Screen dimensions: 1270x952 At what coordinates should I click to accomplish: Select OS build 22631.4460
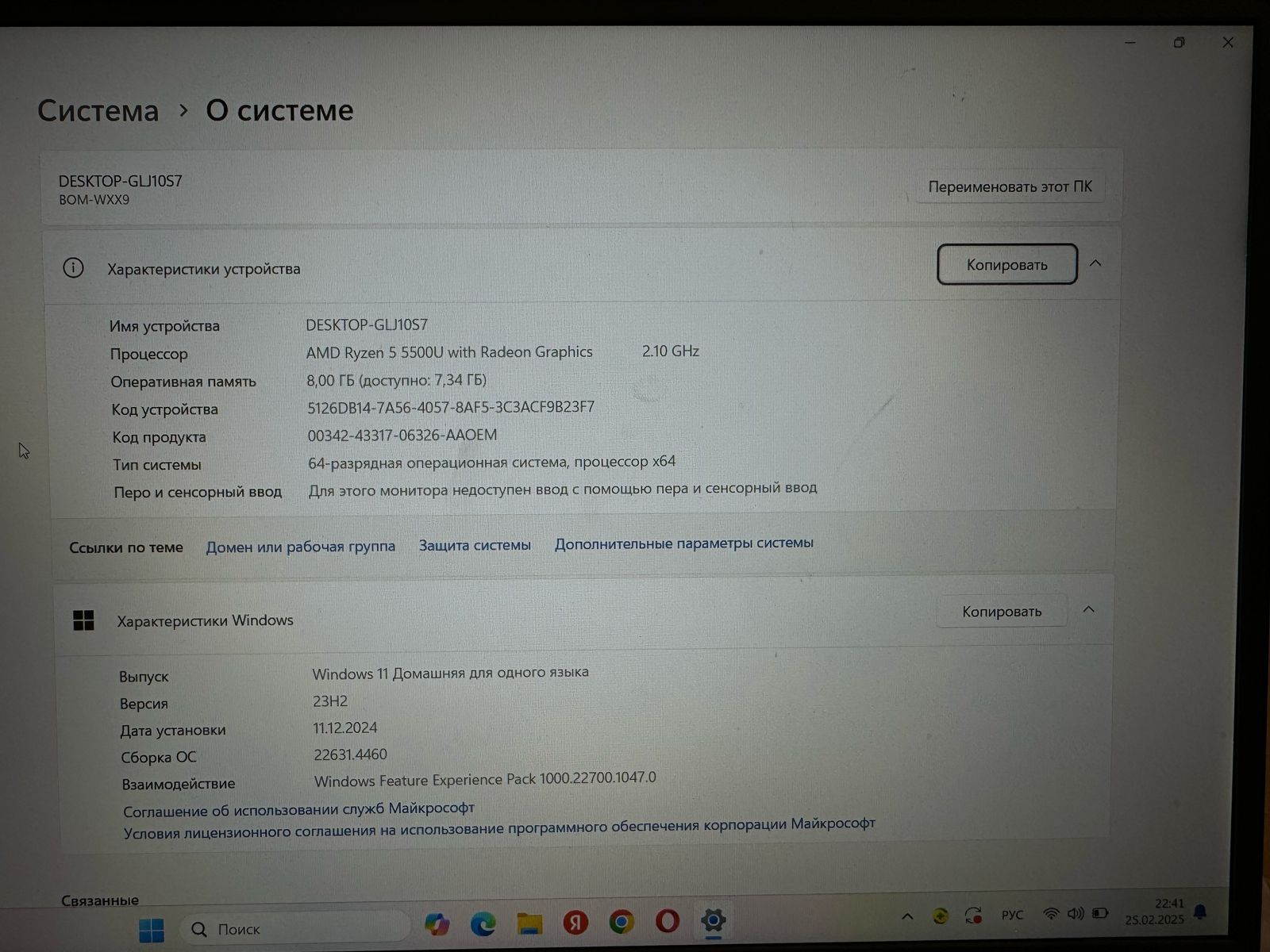click(350, 754)
